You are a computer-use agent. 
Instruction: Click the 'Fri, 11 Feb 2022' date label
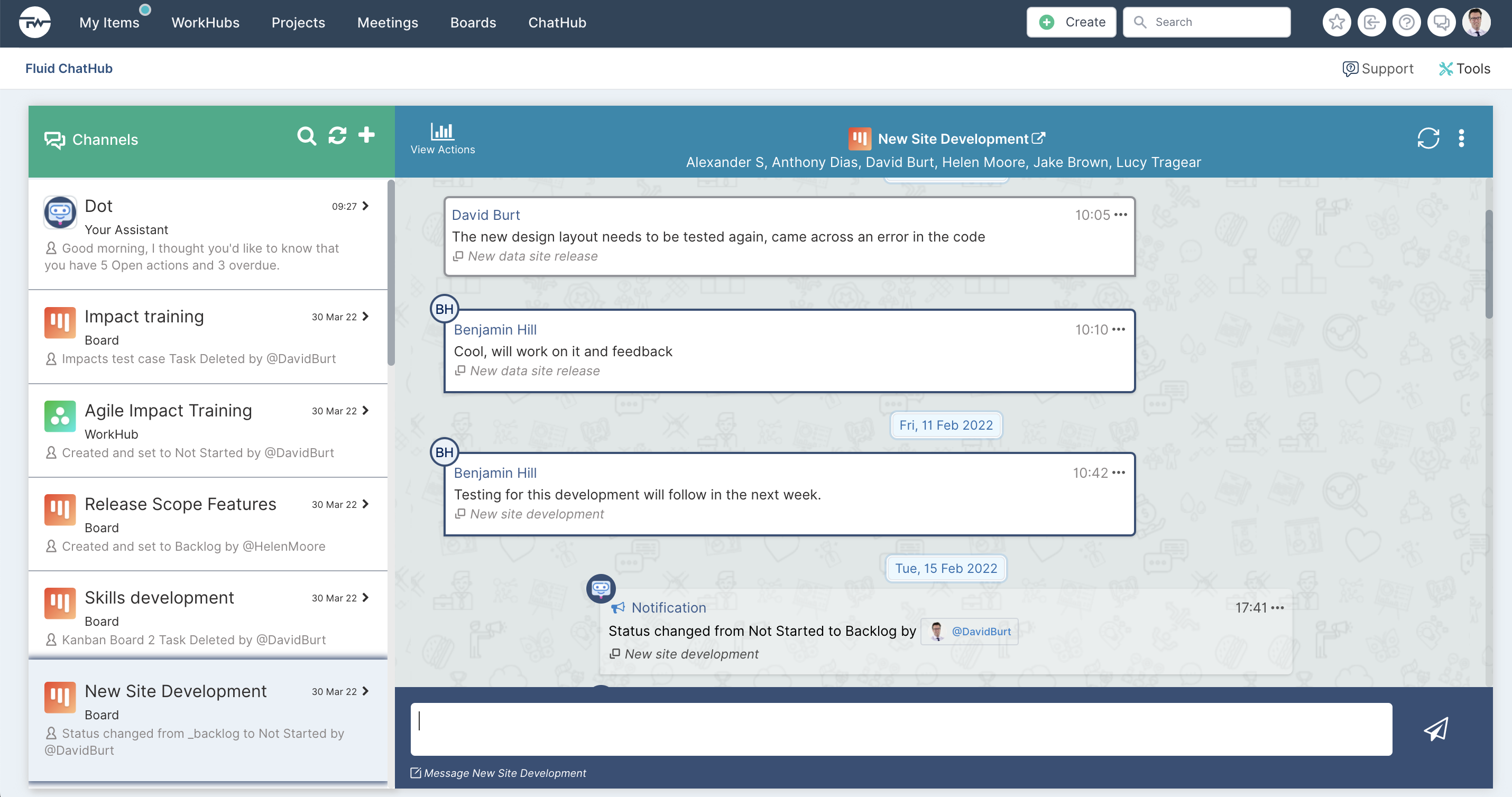click(946, 425)
